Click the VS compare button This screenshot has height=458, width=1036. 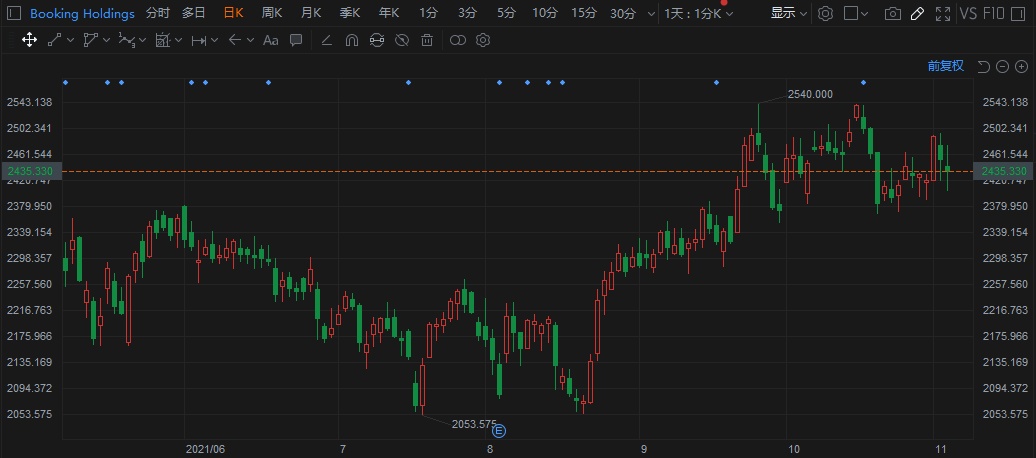pyautogui.click(x=968, y=13)
